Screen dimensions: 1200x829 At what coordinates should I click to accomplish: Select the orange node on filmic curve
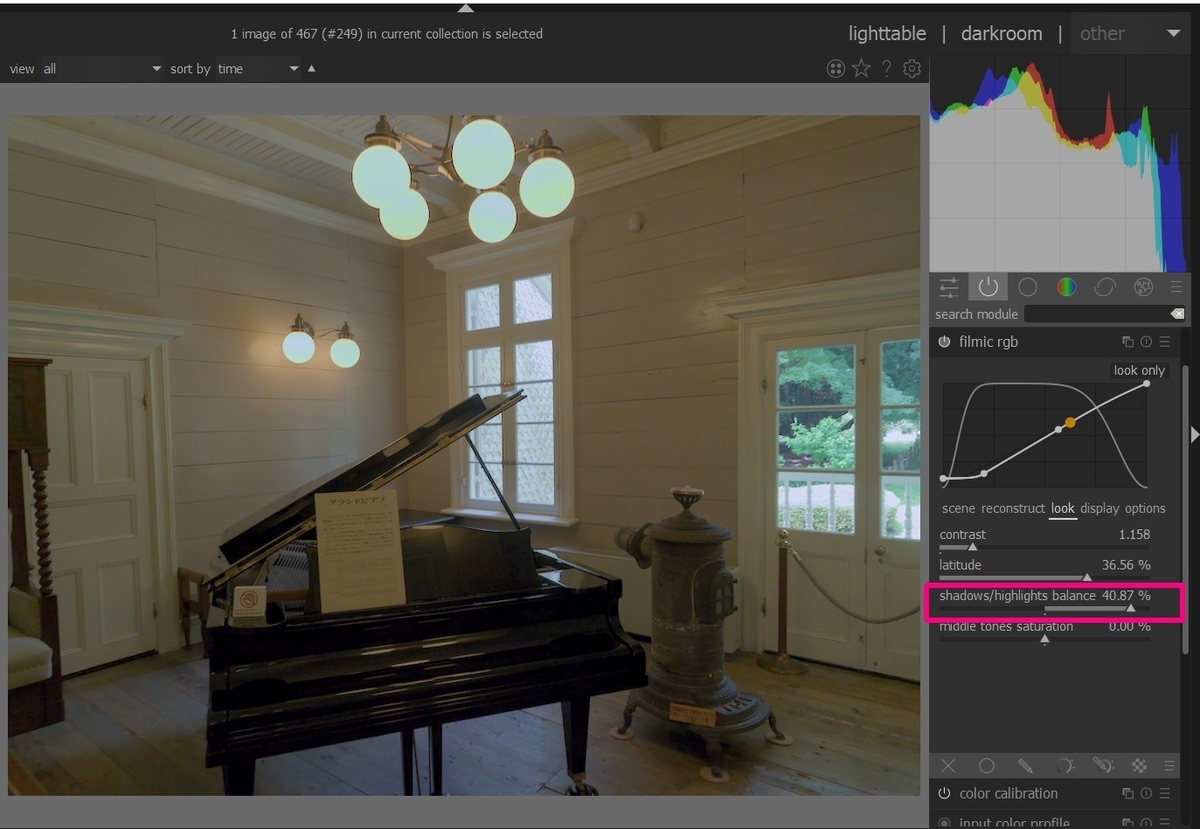click(1070, 423)
